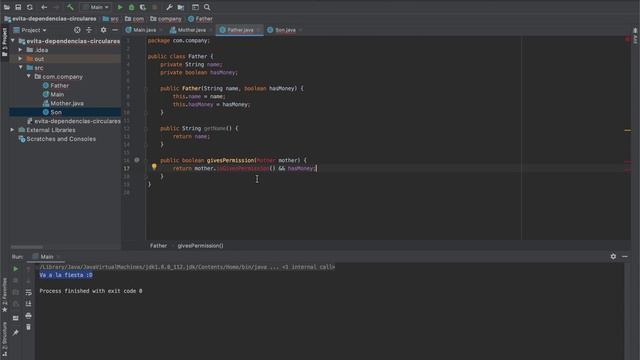The width and height of the screenshot is (640, 360).
Task: Start debugging with the green bug icon
Action: pos(131,7)
